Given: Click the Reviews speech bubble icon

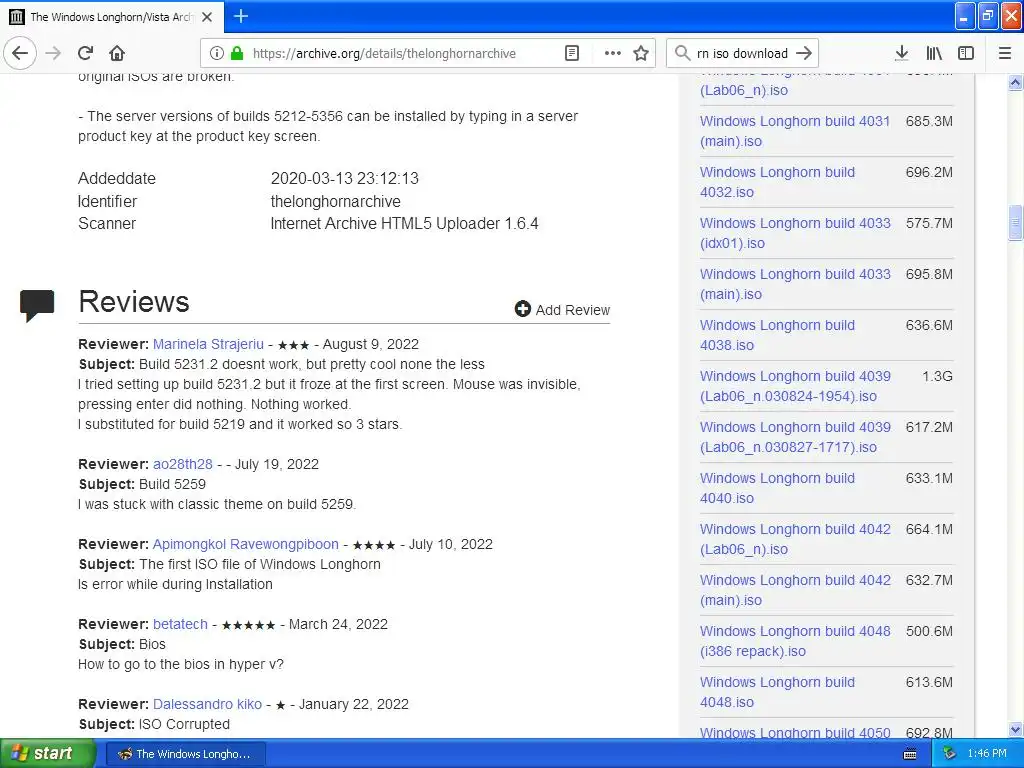Looking at the screenshot, I should (x=37, y=306).
